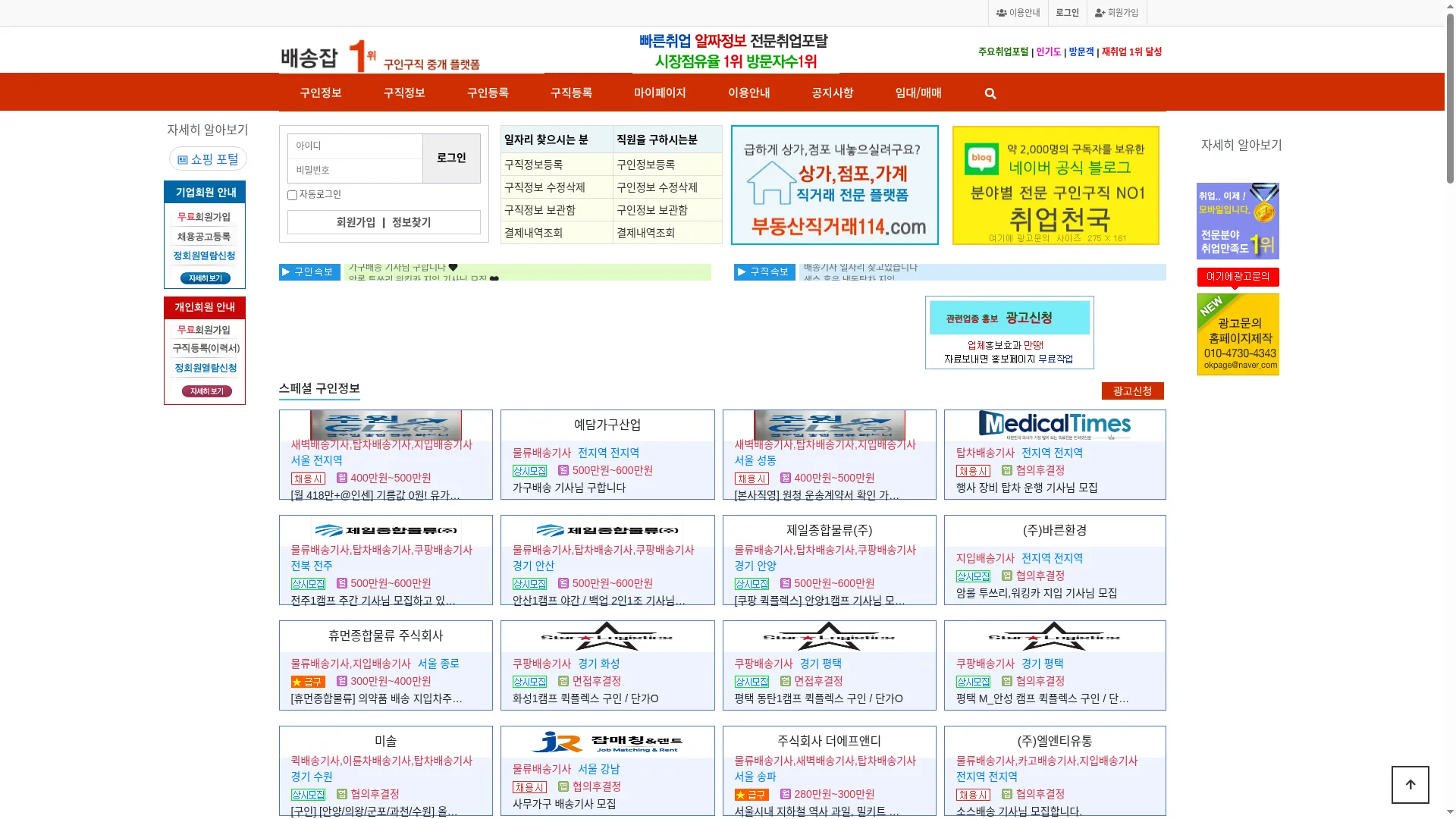Click 구직등록(이력서) link
The image size is (1456, 819).
pyautogui.click(x=206, y=348)
